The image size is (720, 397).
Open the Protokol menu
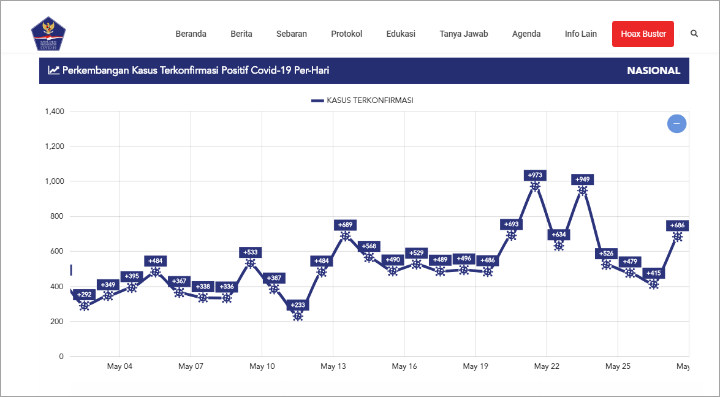[x=347, y=34]
